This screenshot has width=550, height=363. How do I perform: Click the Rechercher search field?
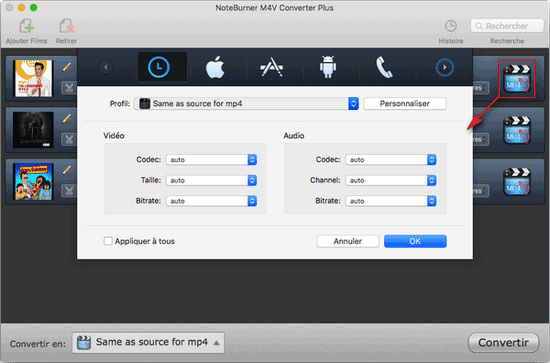tap(507, 26)
